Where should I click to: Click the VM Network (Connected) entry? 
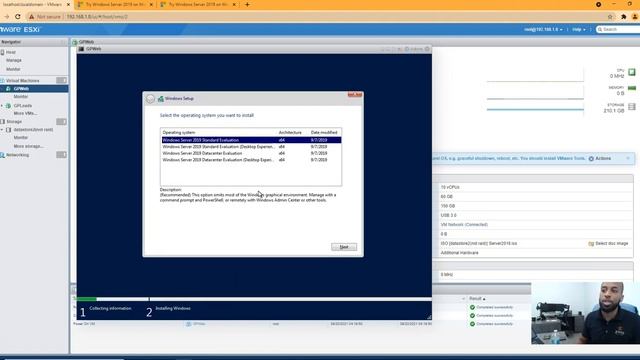tap(464, 225)
